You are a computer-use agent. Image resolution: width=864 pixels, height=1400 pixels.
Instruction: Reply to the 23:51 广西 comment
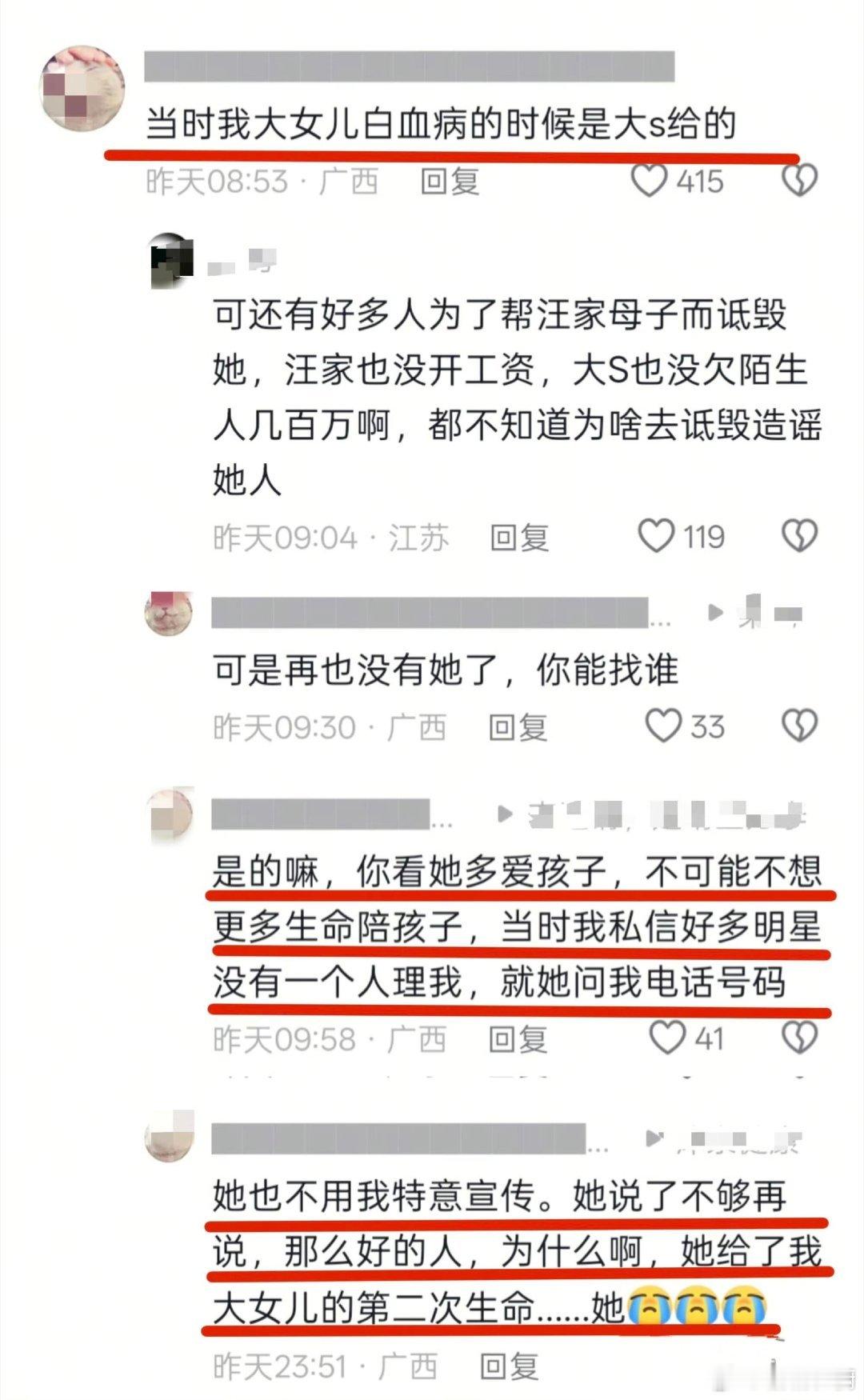510,1366
